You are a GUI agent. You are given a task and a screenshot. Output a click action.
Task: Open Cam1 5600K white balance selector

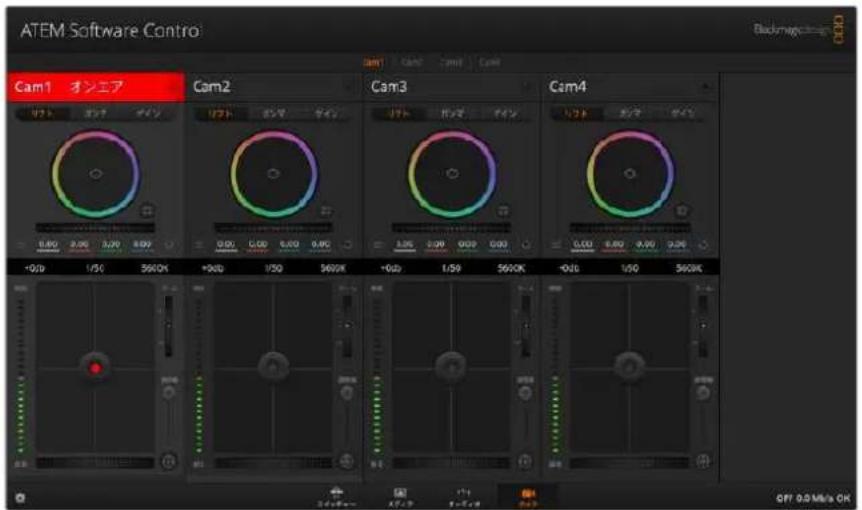click(x=155, y=268)
